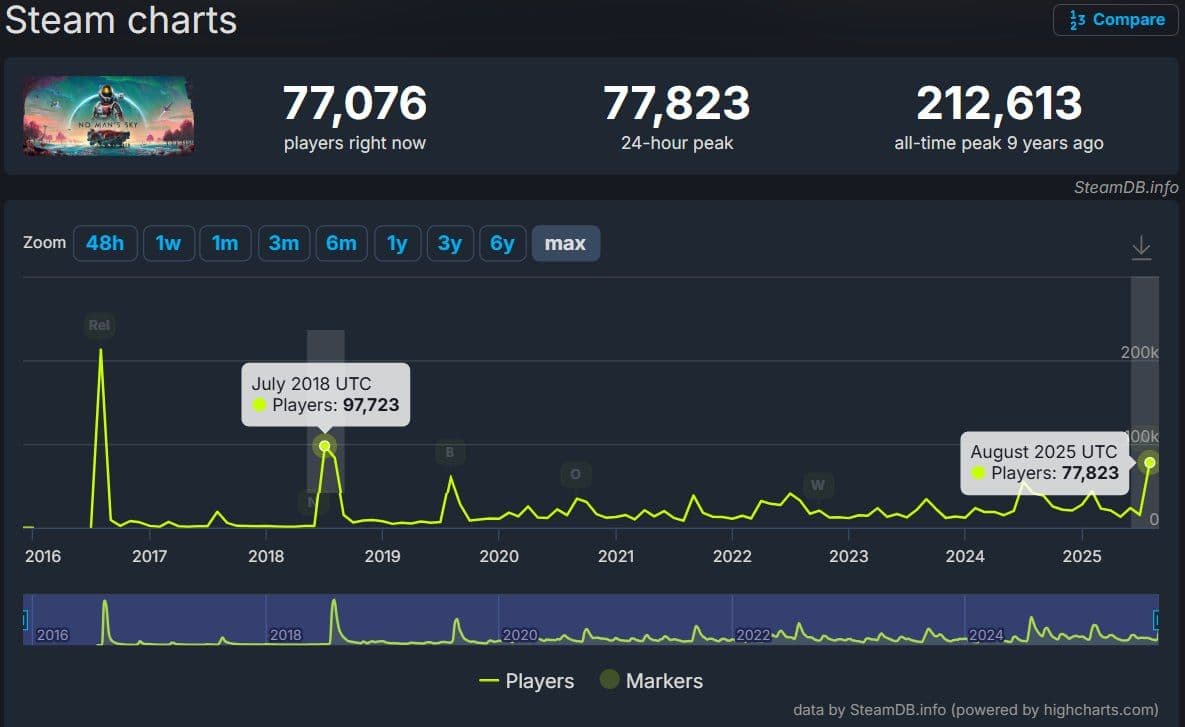Switch chart zoom to 1m
1185x727 pixels.
pos(225,243)
